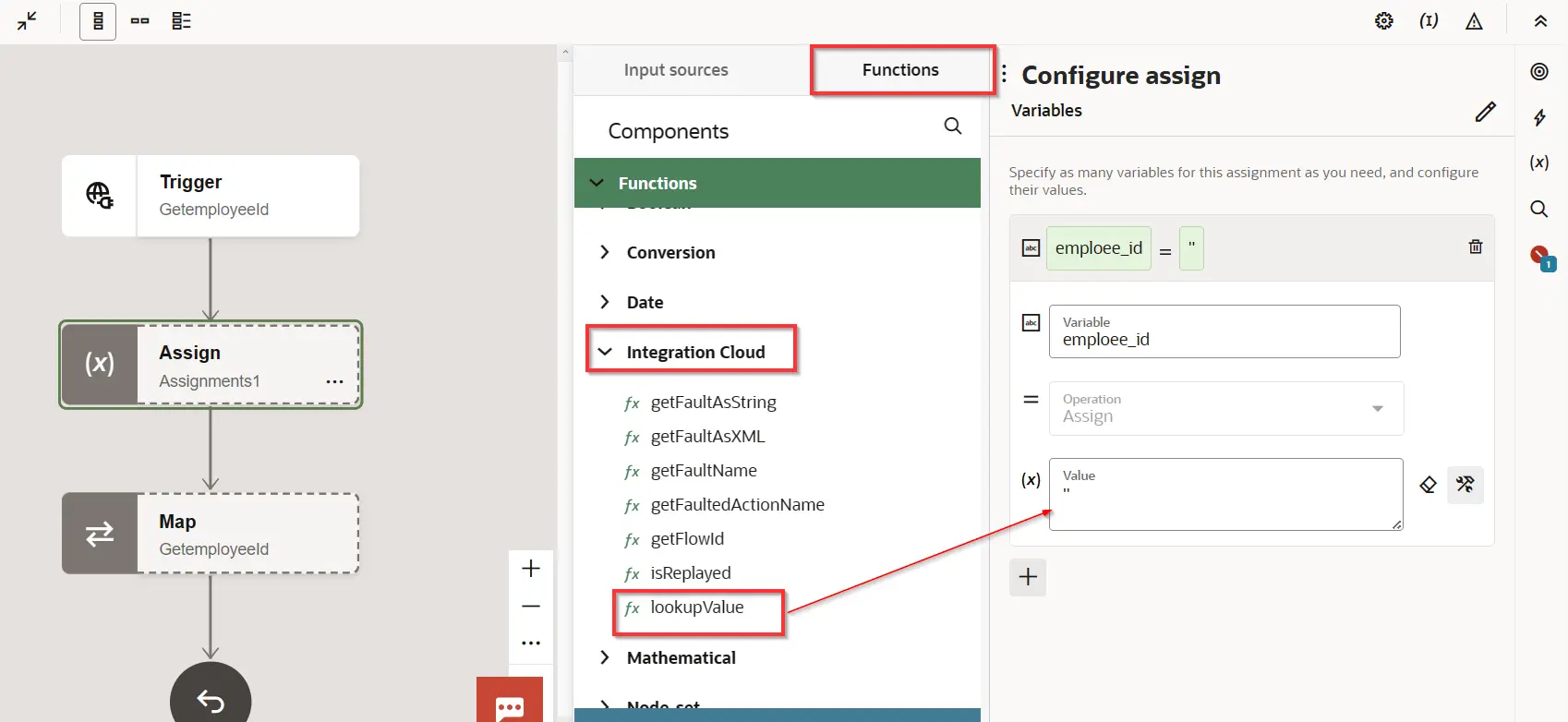Open the Operation Assign dropdown
The image size is (1568, 722).
(1226, 408)
